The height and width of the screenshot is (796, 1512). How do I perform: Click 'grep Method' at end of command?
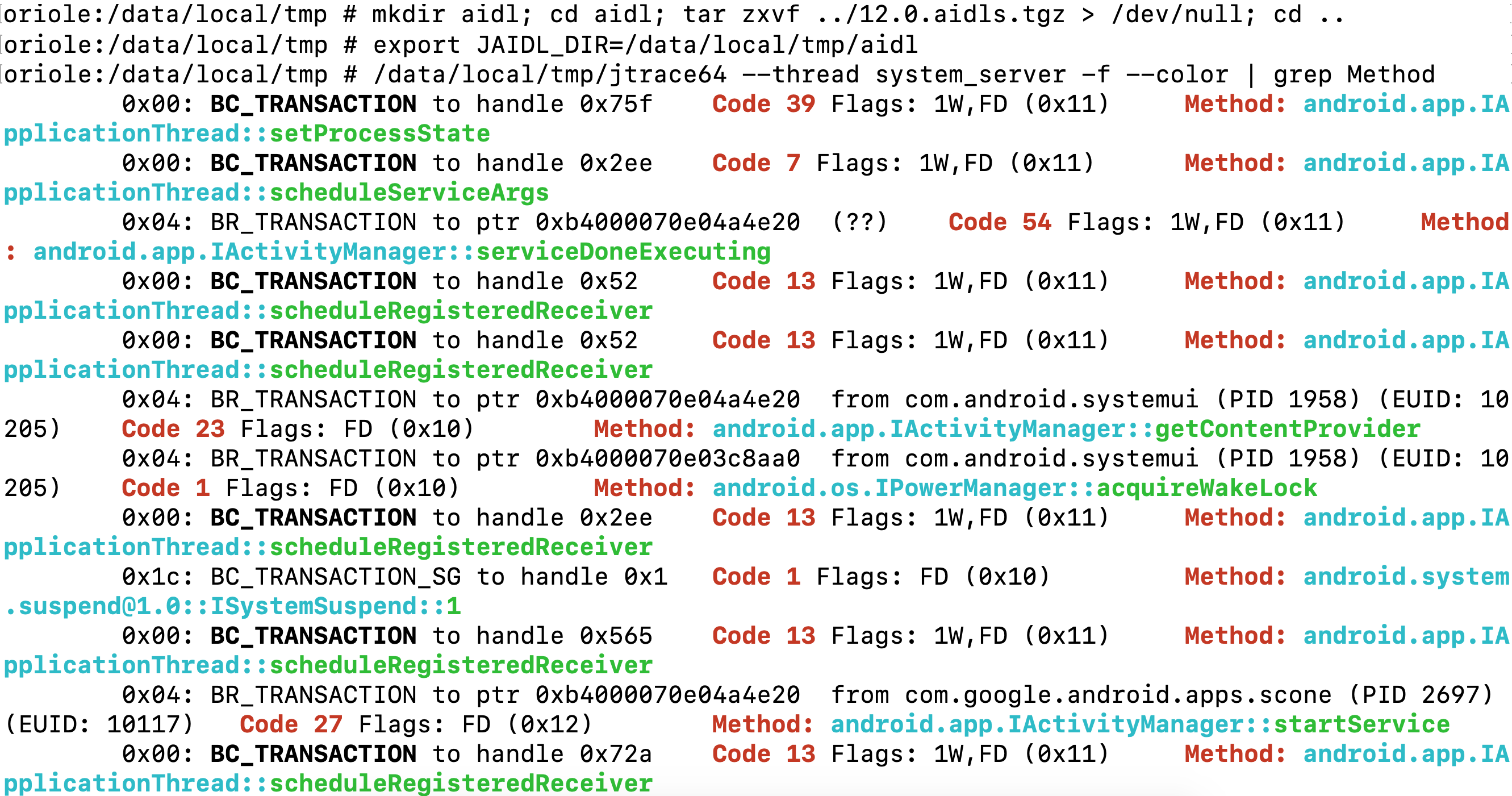click(x=1354, y=74)
